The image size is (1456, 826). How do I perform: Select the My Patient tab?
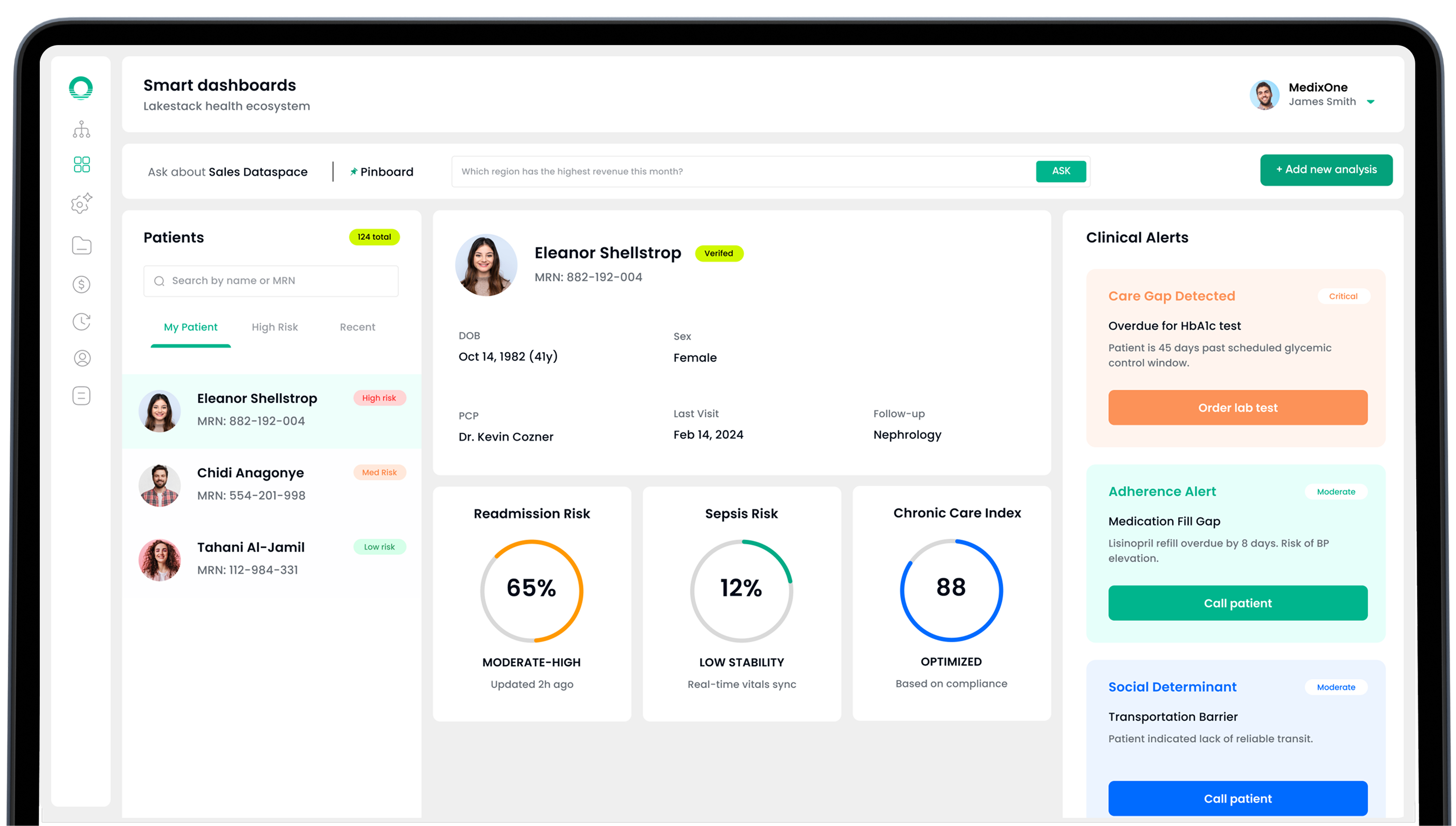[x=191, y=327]
